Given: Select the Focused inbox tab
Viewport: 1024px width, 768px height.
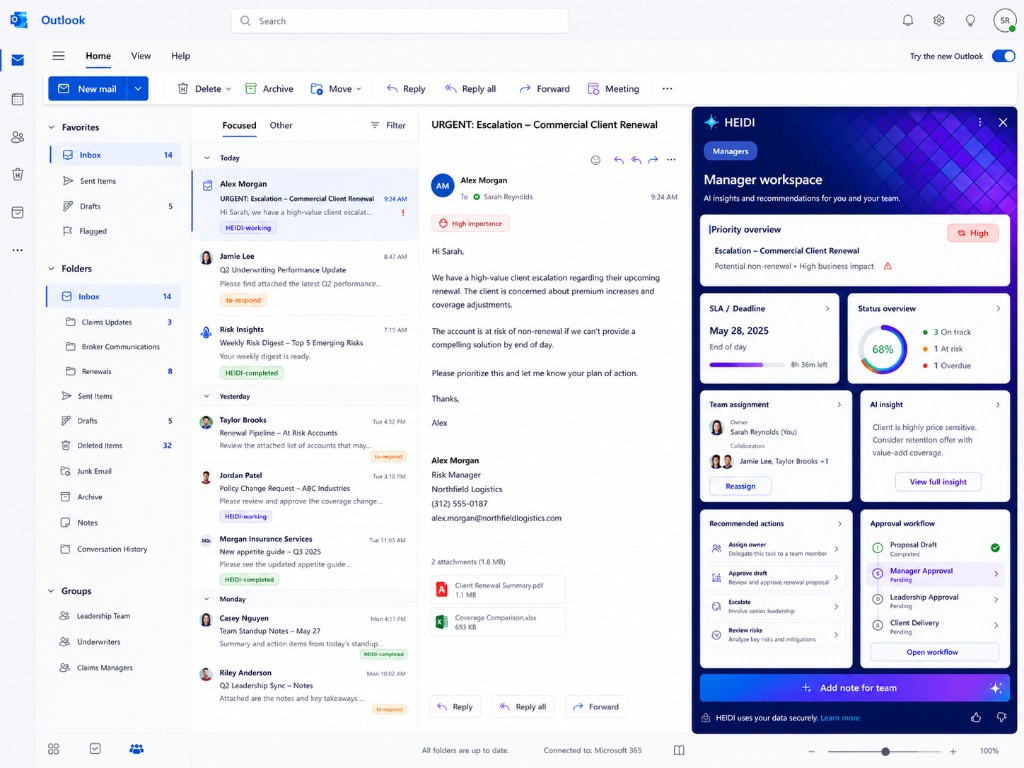Looking at the screenshot, I should click(239, 125).
